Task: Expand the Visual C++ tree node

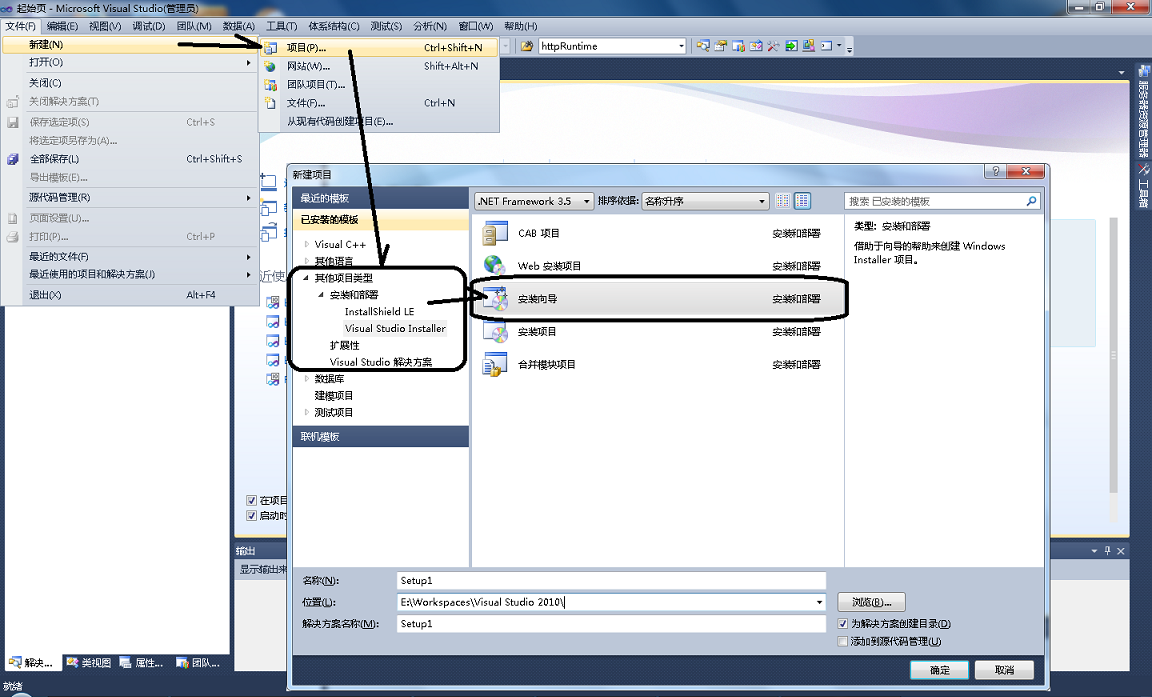Action: click(x=306, y=244)
